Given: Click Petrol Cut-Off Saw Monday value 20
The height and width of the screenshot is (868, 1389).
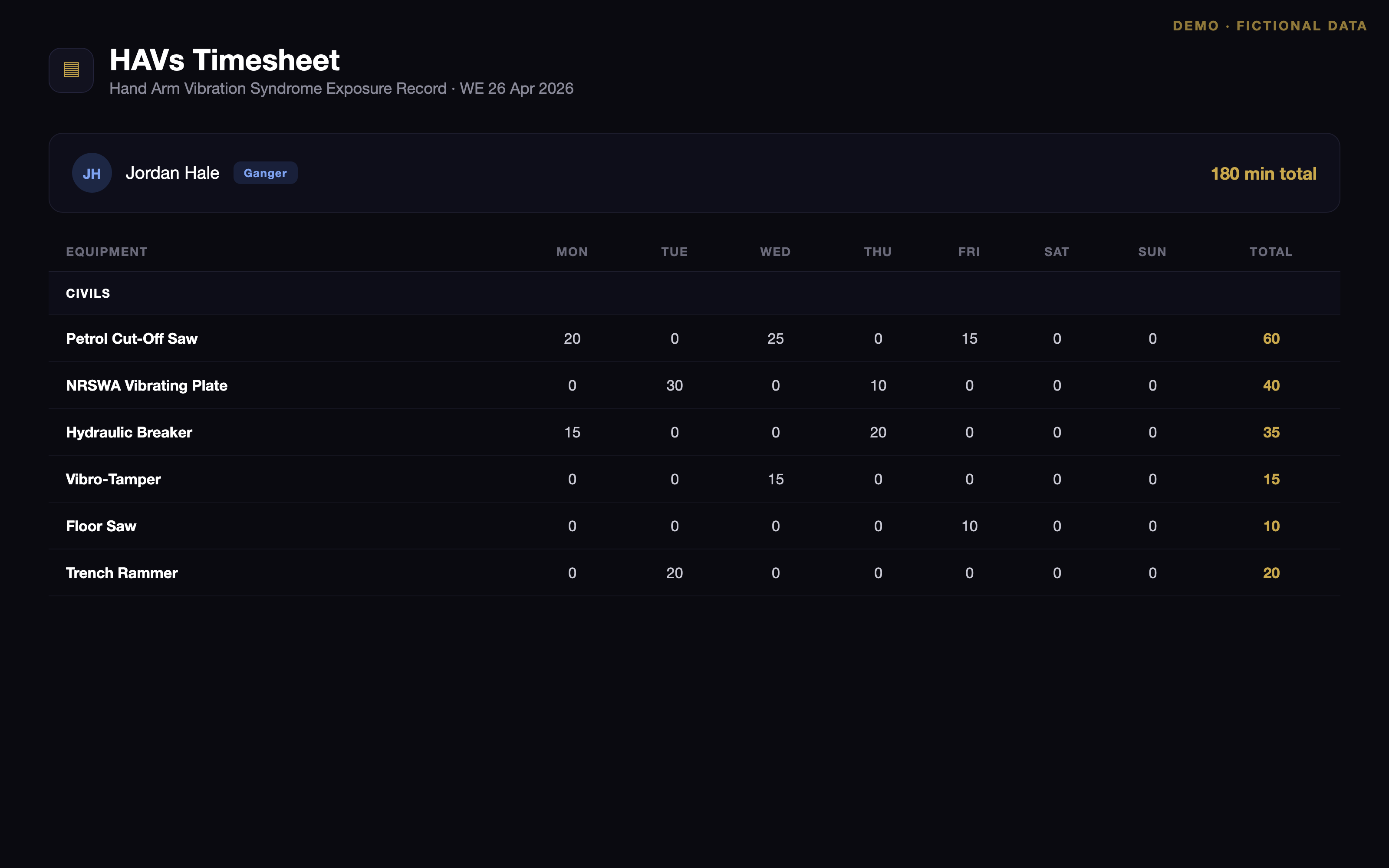Looking at the screenshot, I should (572, 339).
